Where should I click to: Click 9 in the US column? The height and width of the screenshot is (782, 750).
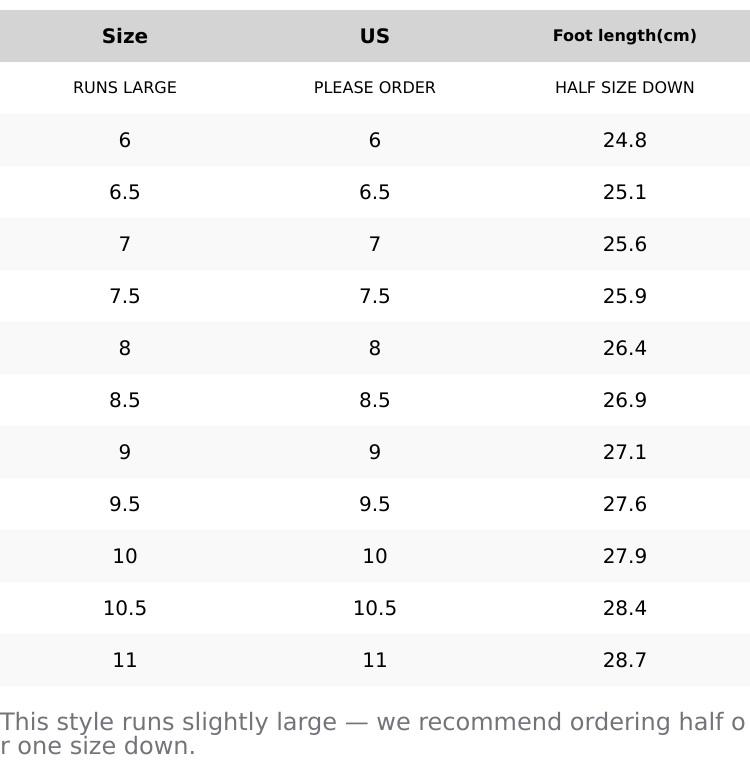(375, 452)
